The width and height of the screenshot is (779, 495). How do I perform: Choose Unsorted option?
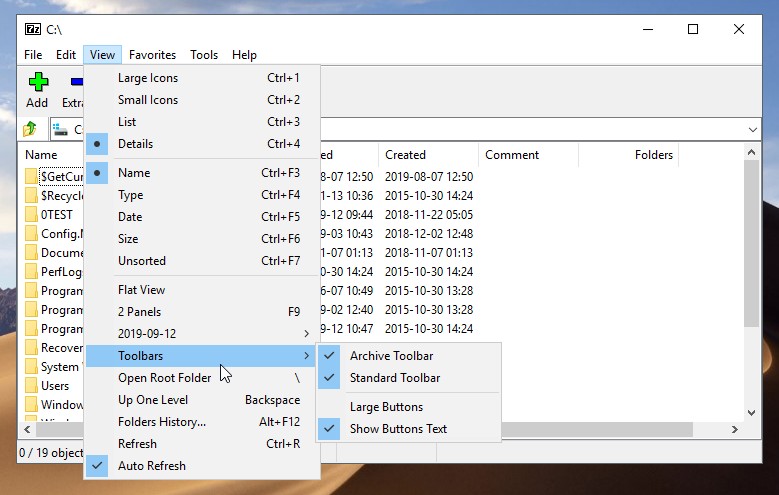pyautogui.click(x=201, y=260)
